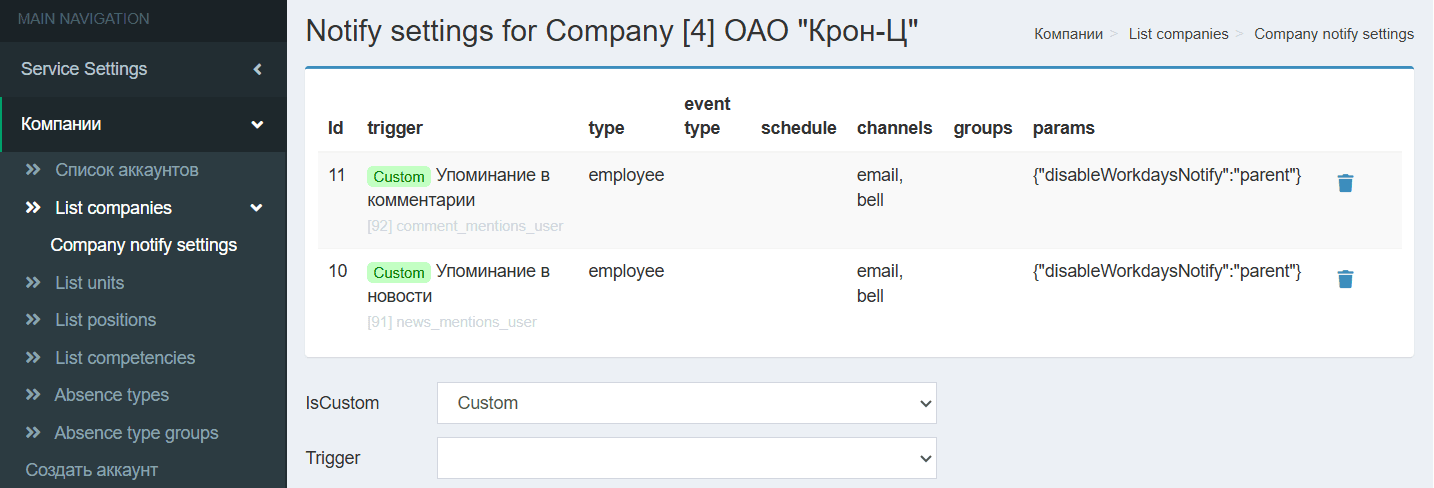Go to Создать аккаунт in sidebar
Viewport: 1434px width, 488px height.
click(92, 470)
